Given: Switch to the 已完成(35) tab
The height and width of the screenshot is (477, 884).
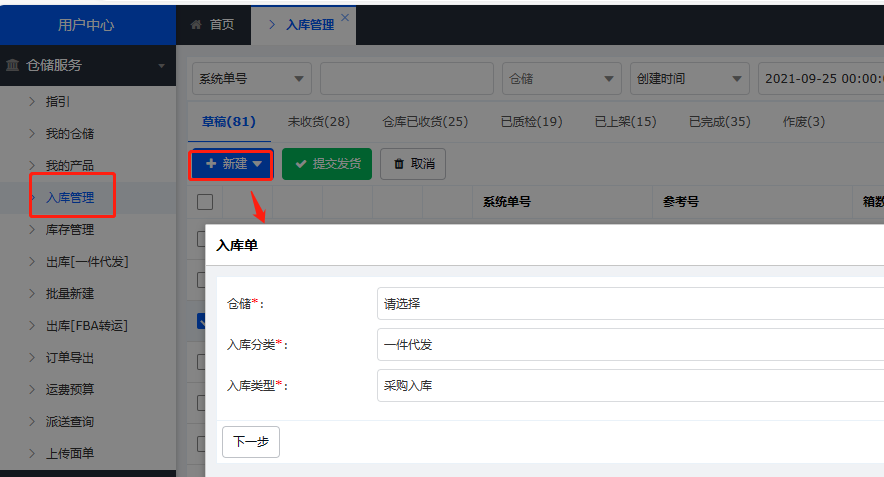Looking at the screenshot, I should click(720, 122).
